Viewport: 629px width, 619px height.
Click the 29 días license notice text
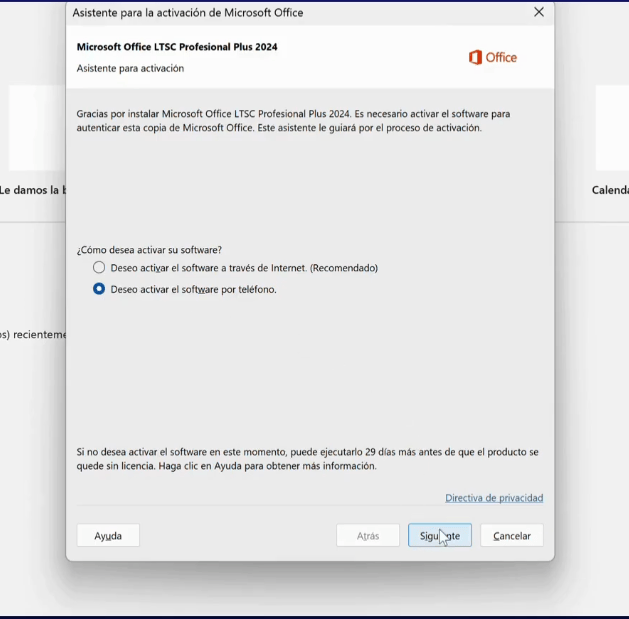[307, 459]
